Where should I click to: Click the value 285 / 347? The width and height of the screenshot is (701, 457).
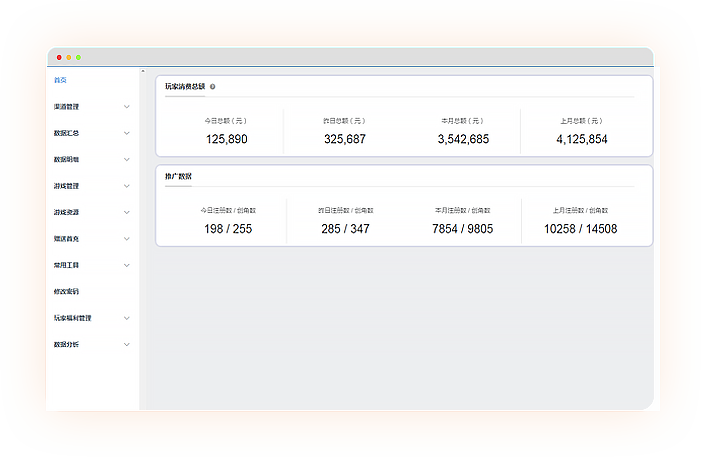click(x=345, y=229)
